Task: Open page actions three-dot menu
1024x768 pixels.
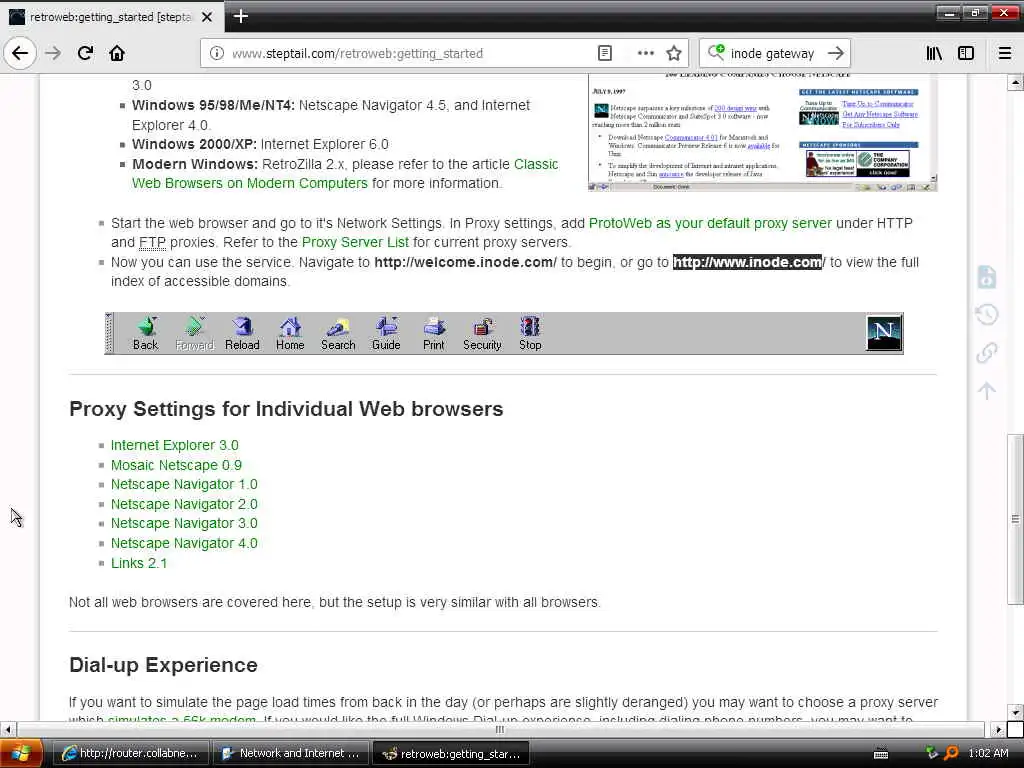Action: (645, 53)
